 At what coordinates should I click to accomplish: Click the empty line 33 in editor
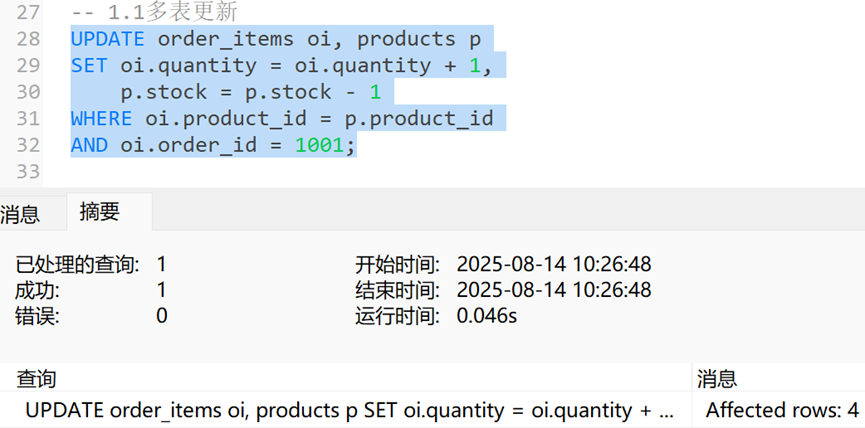coord(300,171)
